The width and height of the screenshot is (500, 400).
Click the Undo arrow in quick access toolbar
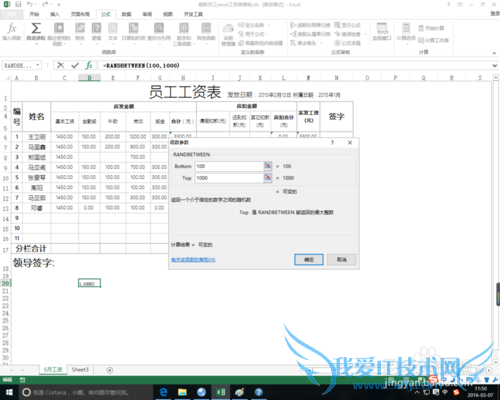click(30, 4)
